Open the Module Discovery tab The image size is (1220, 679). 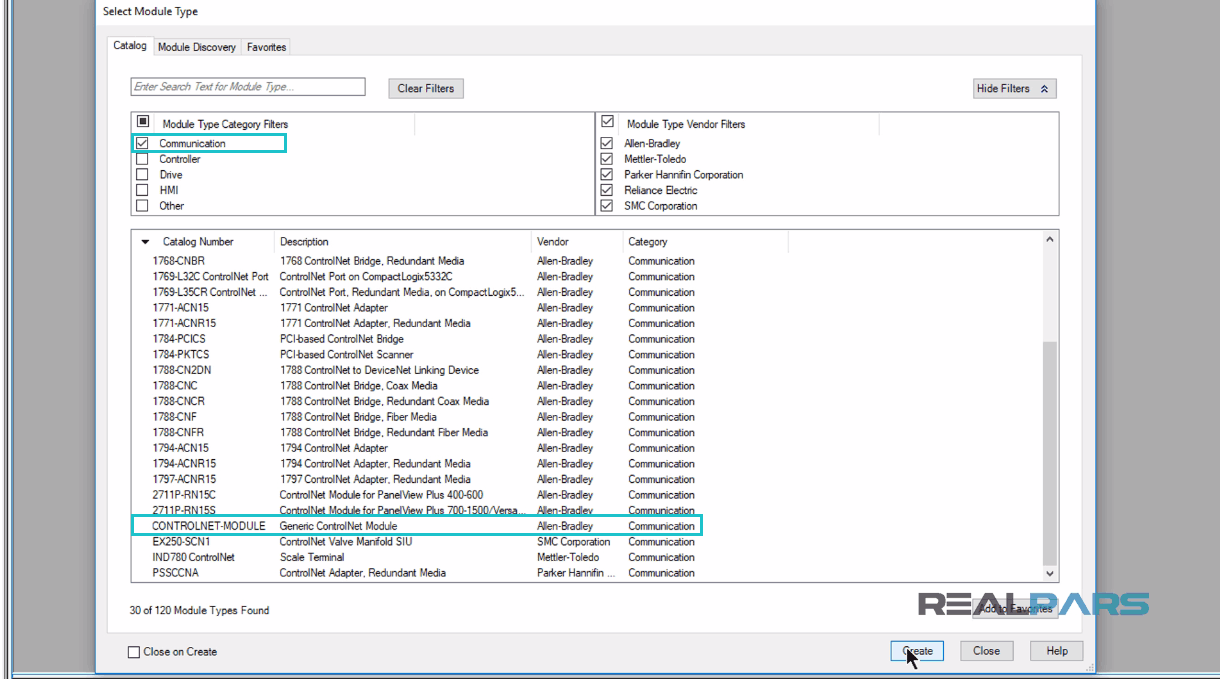(x=197, y=47)
